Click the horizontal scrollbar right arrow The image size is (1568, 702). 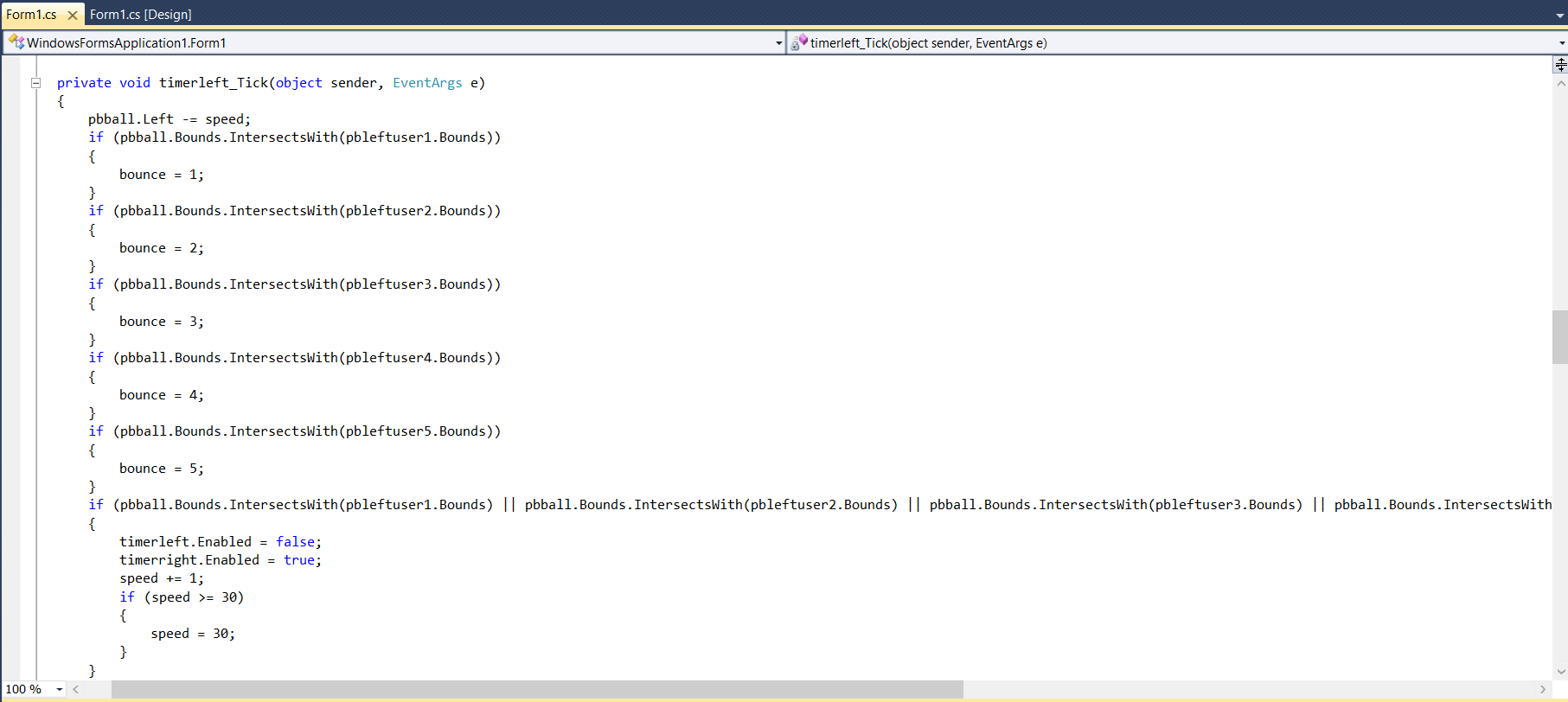(x=1544, y=689)
